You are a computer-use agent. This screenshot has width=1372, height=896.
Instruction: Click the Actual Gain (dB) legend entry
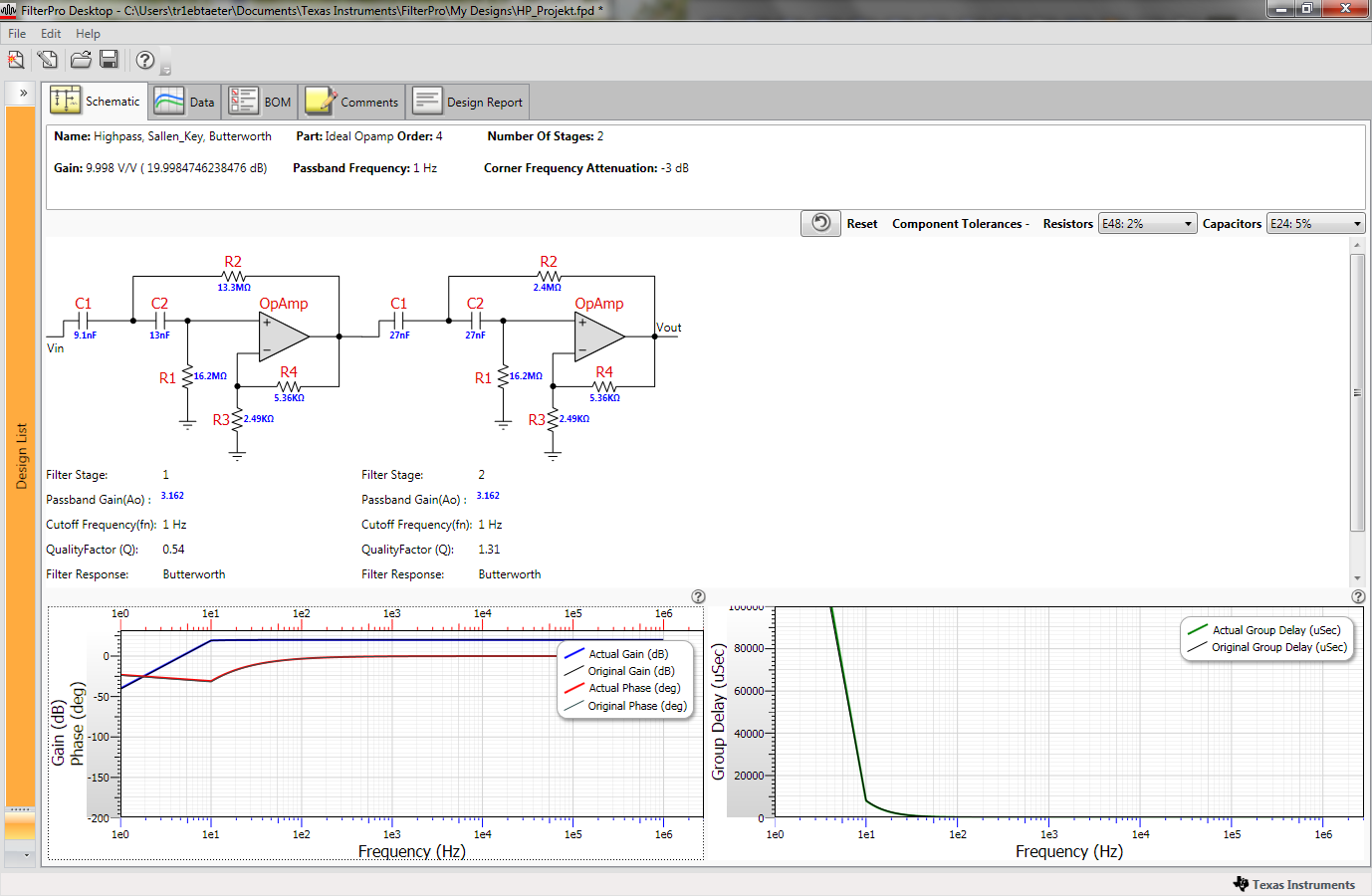(616, 654)
